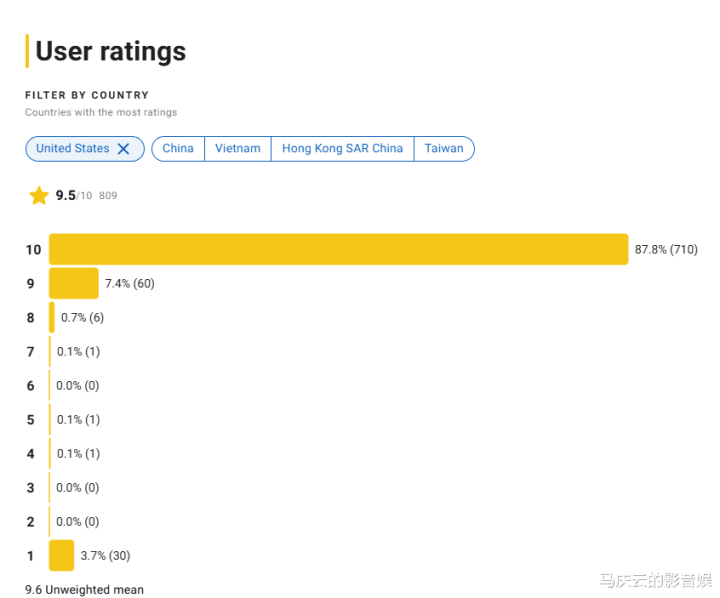Filter ratings by Vietnam
Image resolution: width=720 pixels, height=598 pixels.
(238, 149)
